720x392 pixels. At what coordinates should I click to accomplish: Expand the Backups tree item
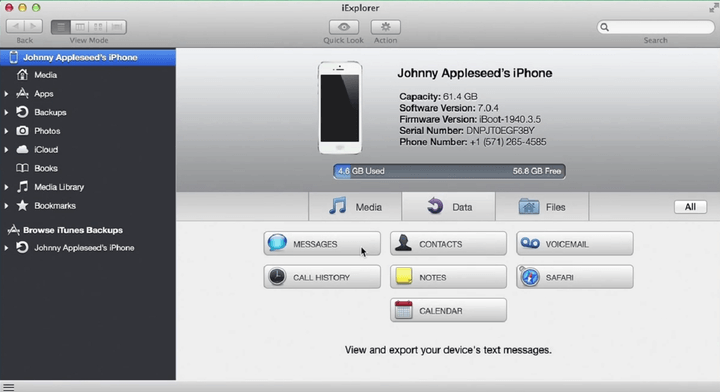[x=6, y=112]
